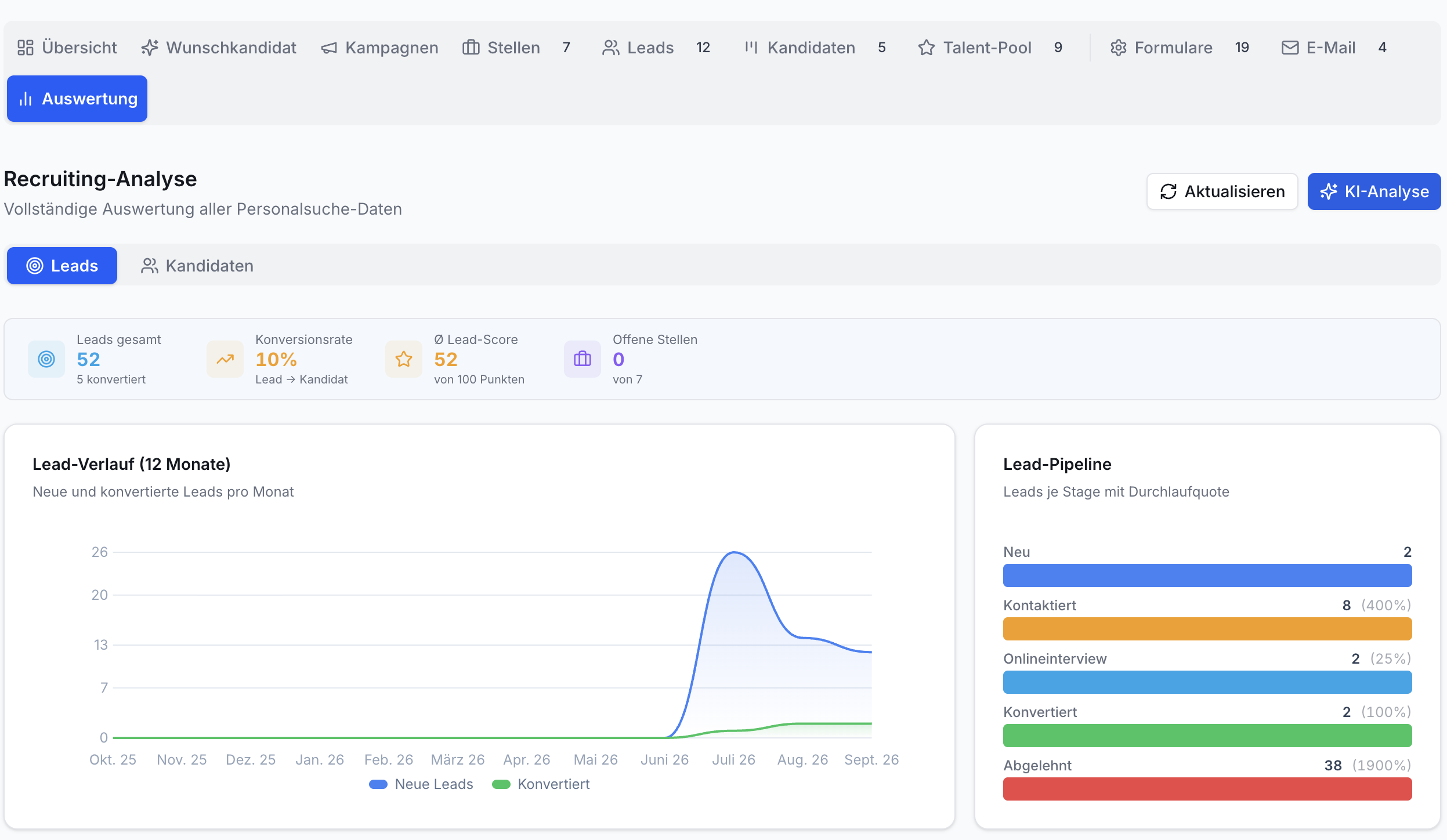Click the Formulare gear icon

coord(1118,48)
